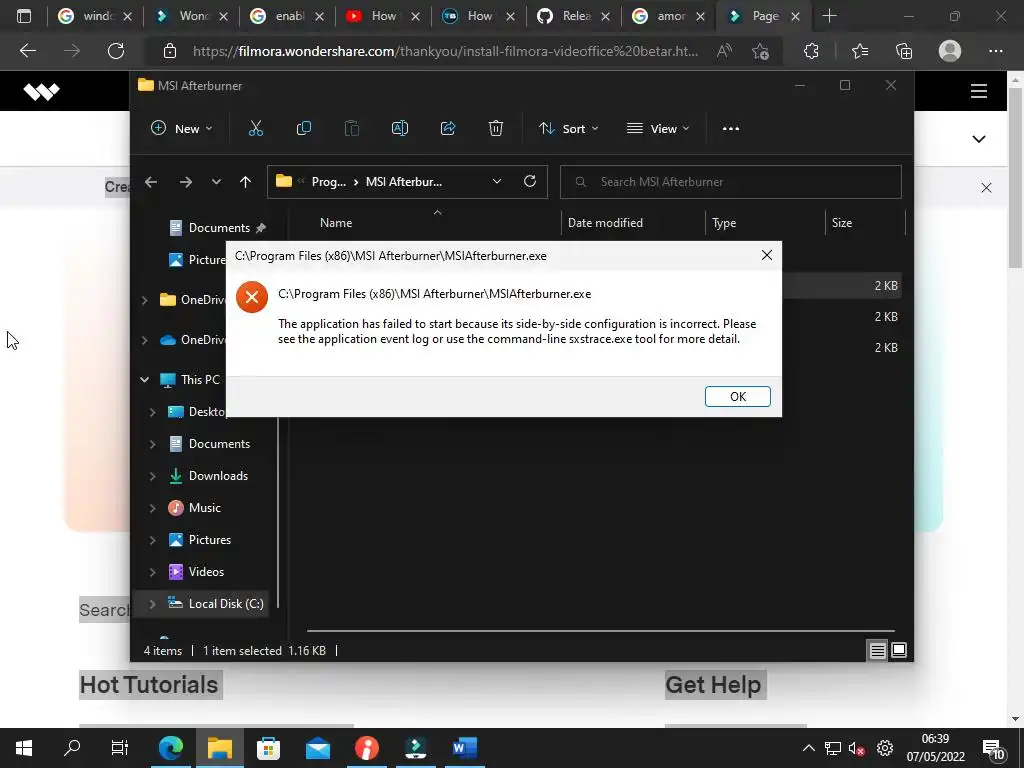
Task: Add this page to favorites star icon
Action: [x=760, y=51]
